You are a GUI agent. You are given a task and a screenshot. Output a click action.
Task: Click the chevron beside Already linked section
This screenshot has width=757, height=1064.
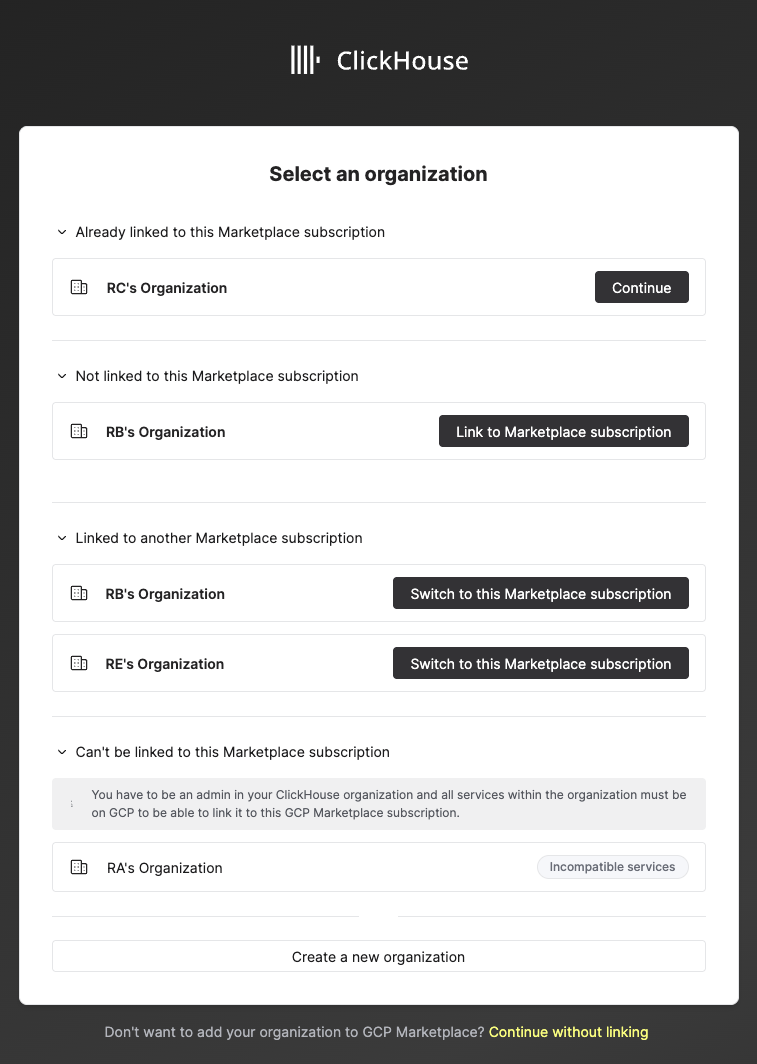[60, 231]
